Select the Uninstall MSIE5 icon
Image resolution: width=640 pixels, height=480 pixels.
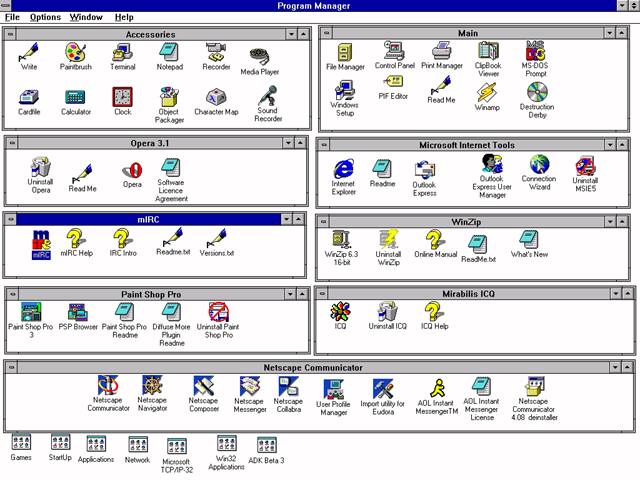(585, 165)
